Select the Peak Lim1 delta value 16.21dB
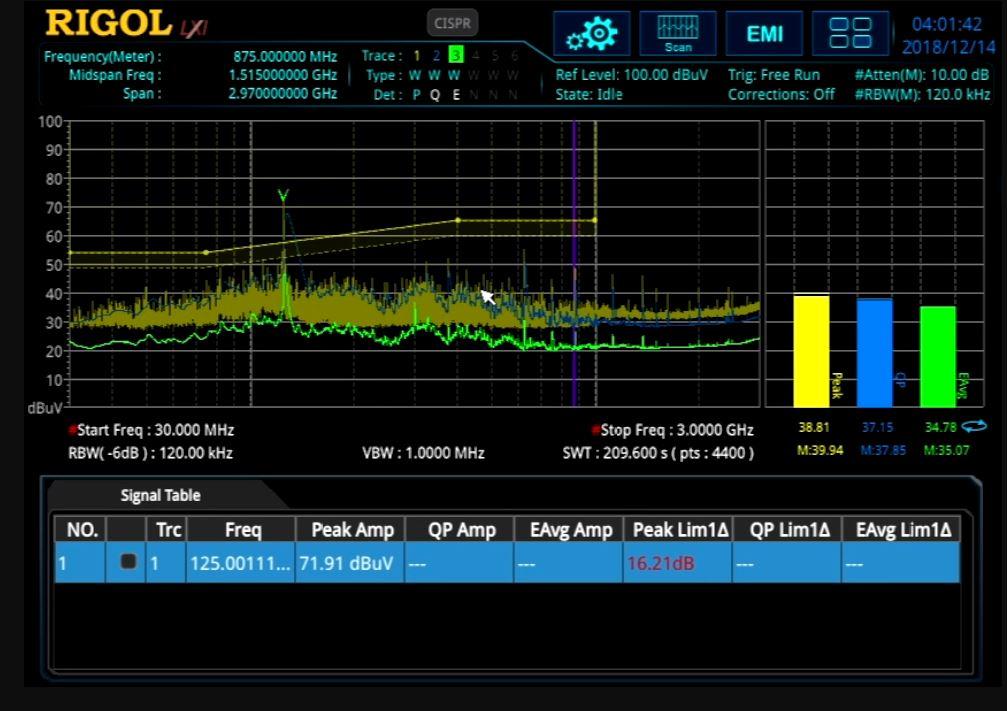The image size is (1007, 711). (663, 563)
